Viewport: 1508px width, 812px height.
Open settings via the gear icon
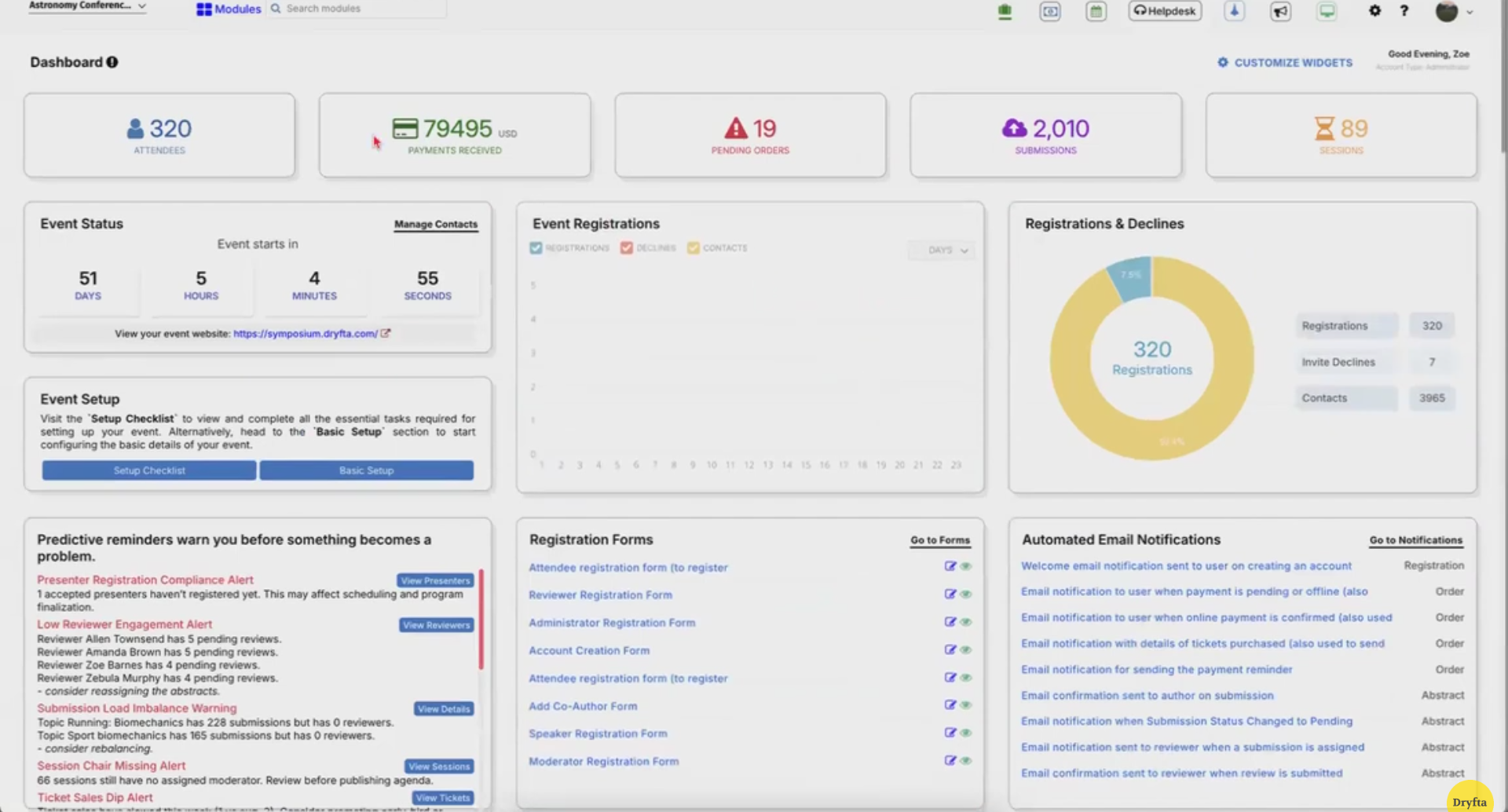coord(1374,11)
